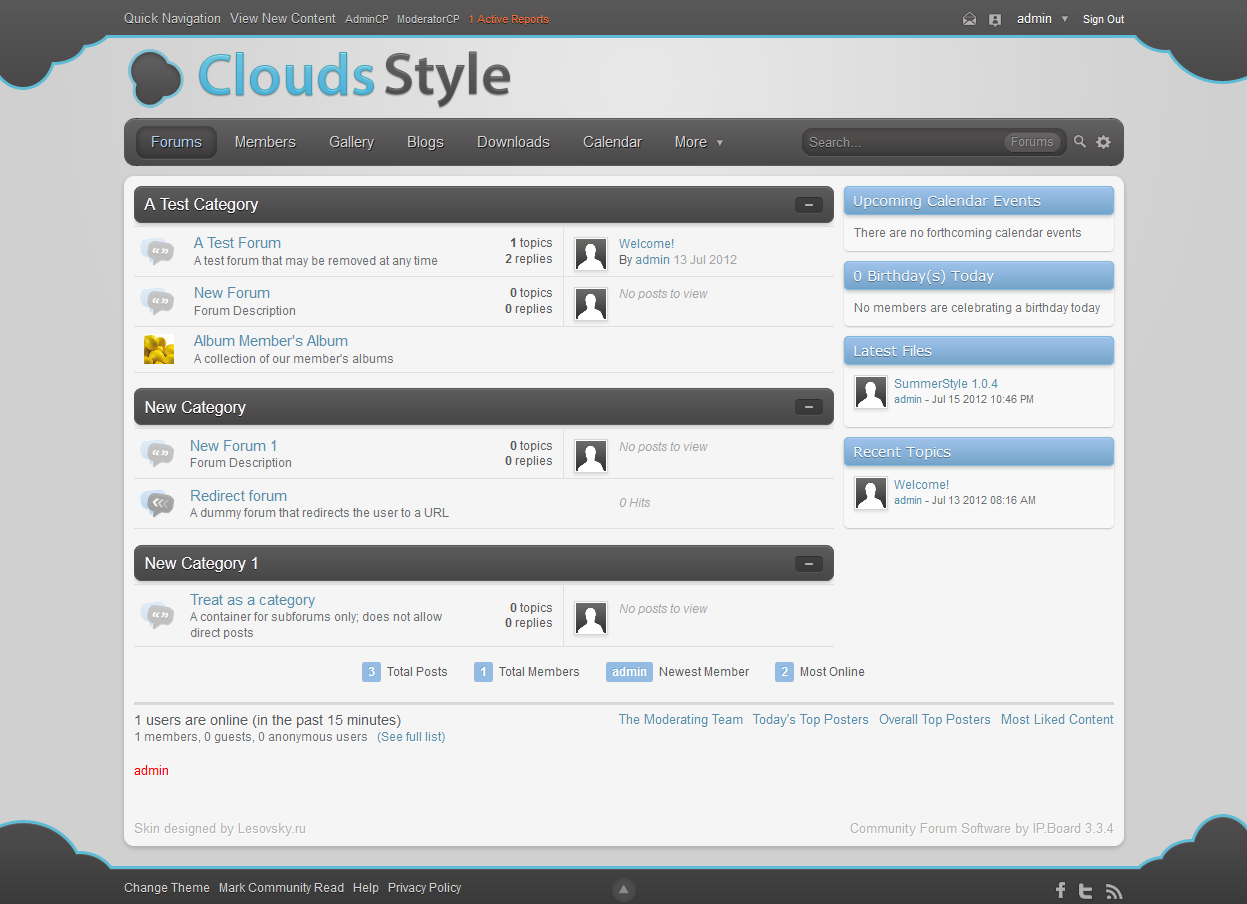The width and height of the screenshot is (1247, 904).
Task: Collapse the A Test Category section
Action: tap(808, 205)
